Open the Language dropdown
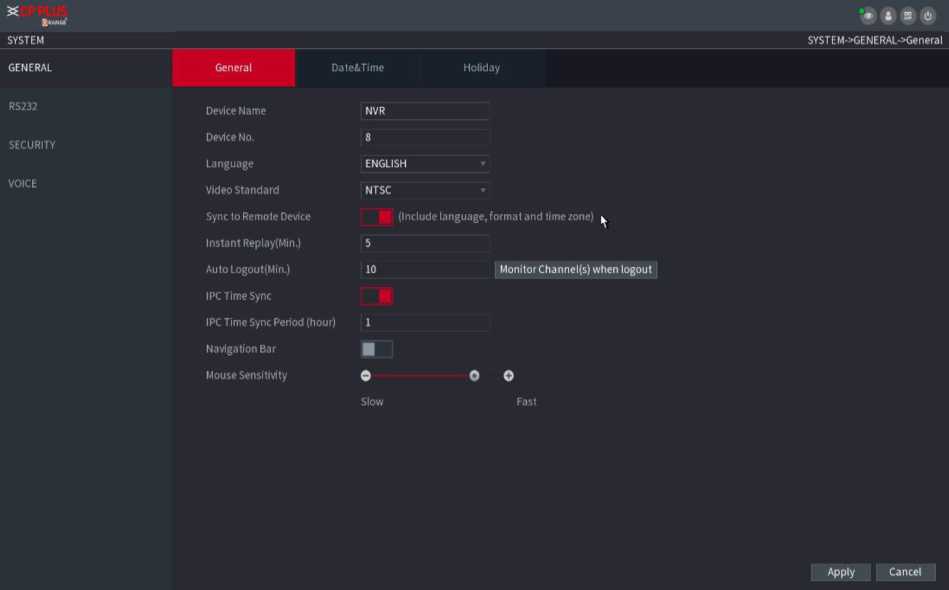The width and height of the screenshot is (949, 590). [425, 164]
